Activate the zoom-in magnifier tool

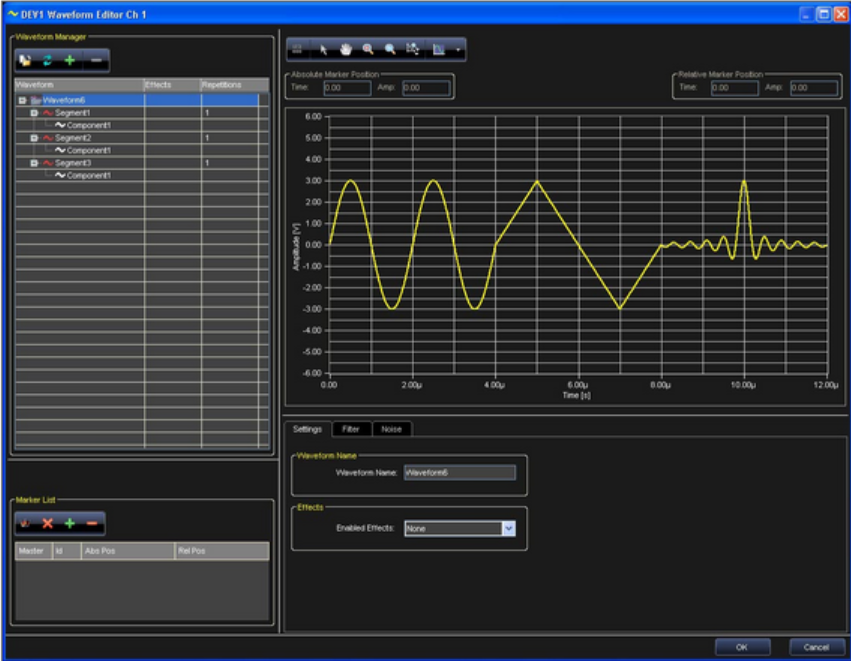[x=368, y=47]
